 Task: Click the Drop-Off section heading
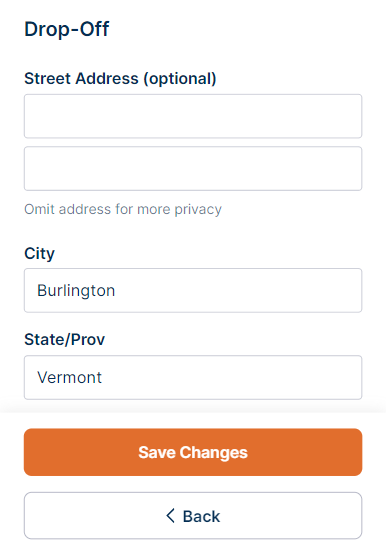tap(67, 29)
